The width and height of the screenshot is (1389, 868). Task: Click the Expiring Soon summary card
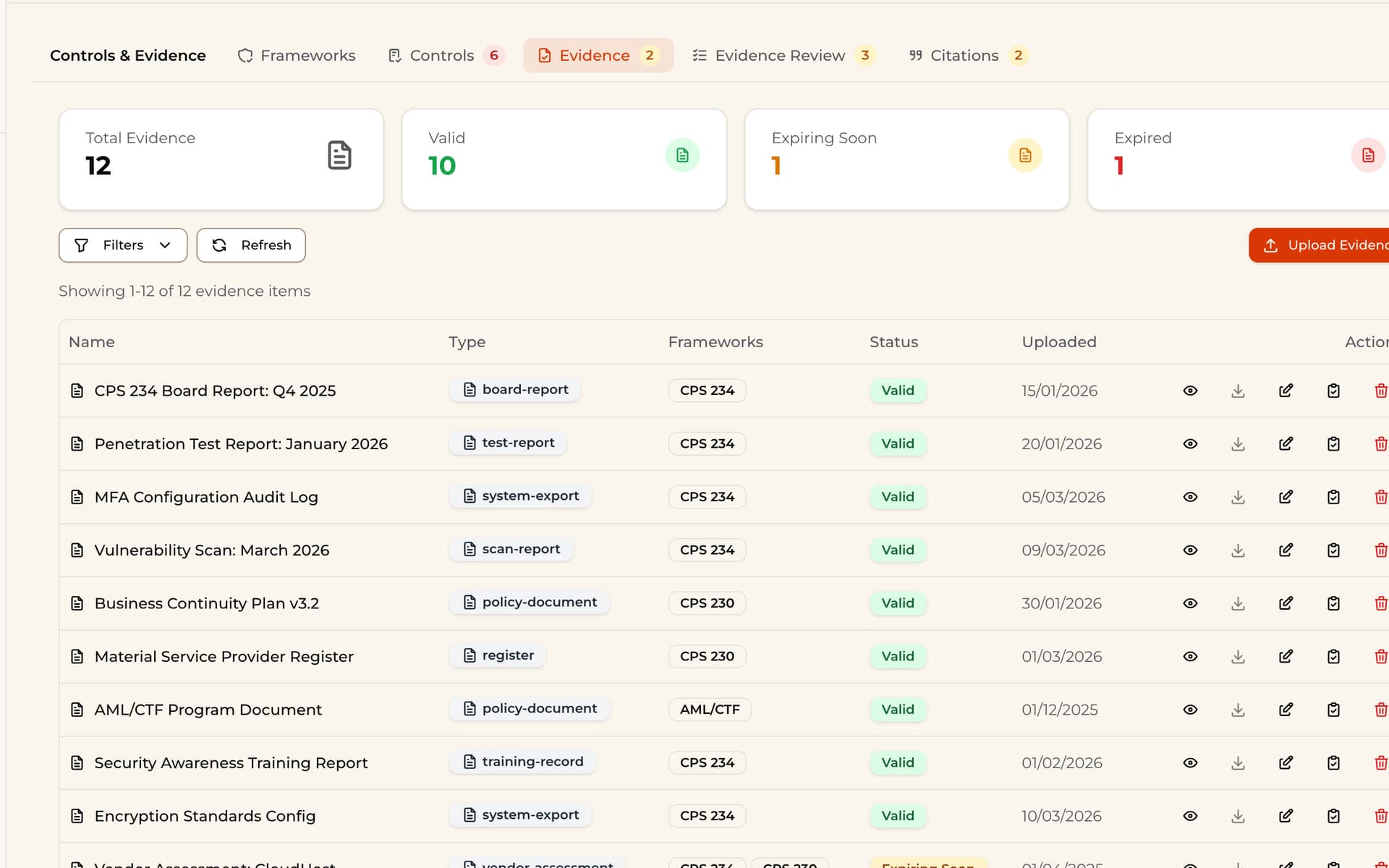click(x=907, y=159)
